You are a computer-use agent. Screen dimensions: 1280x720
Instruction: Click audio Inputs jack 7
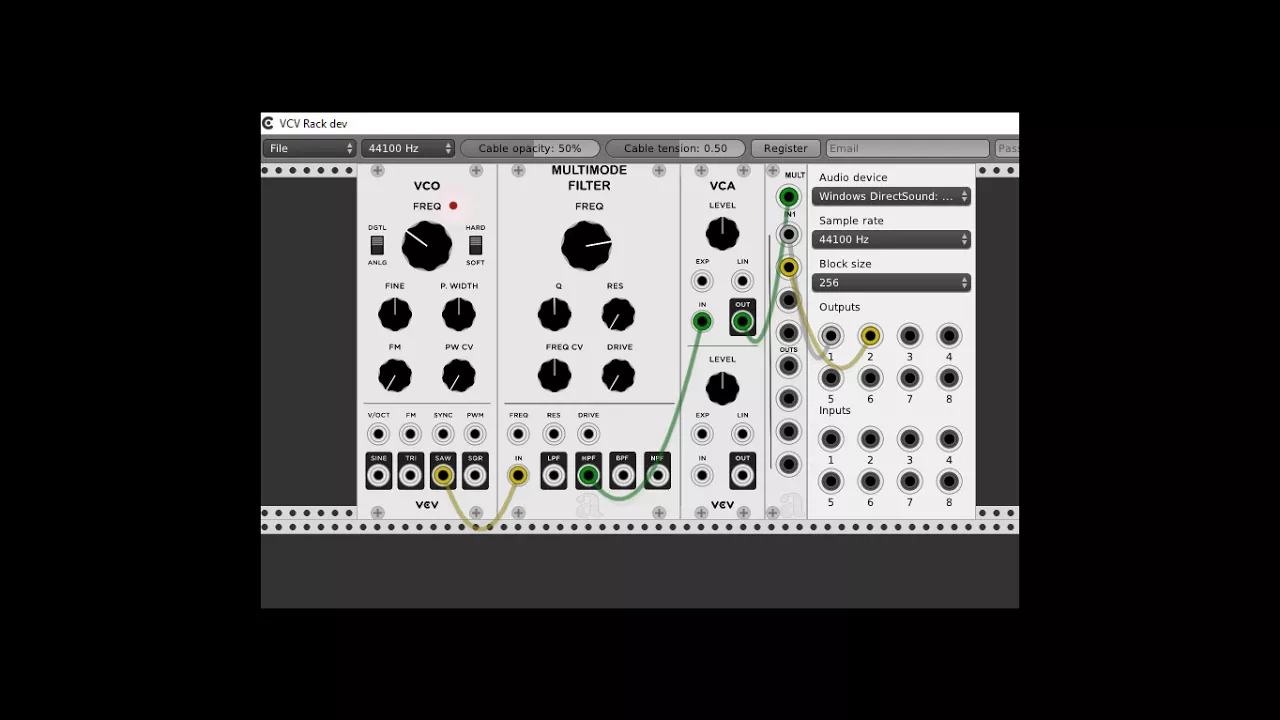point(909,481)
